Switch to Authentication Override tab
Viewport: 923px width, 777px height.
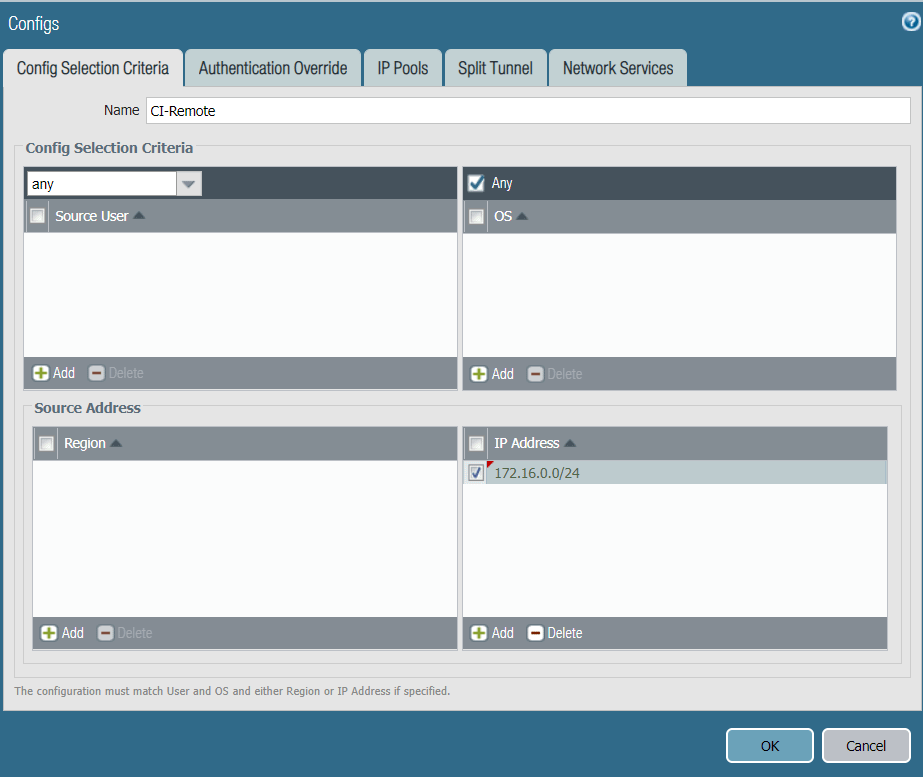[x=273, y=69]
